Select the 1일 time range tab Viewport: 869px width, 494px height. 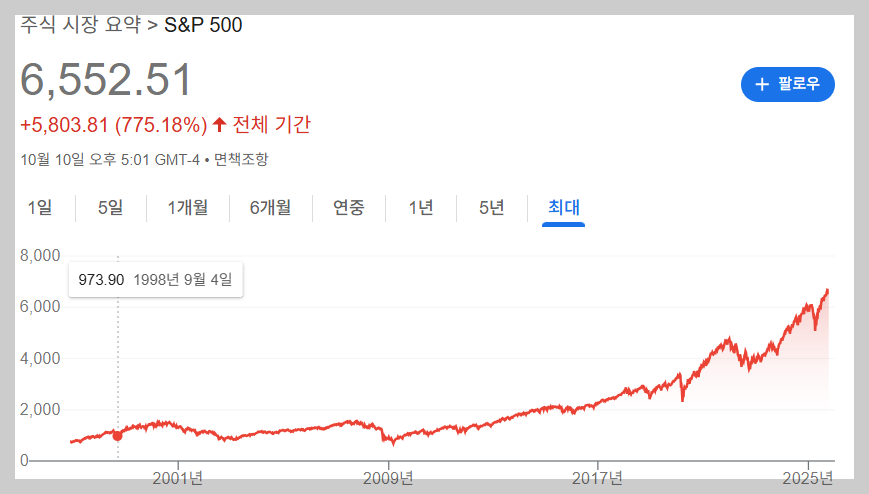[x=40, y=207]
